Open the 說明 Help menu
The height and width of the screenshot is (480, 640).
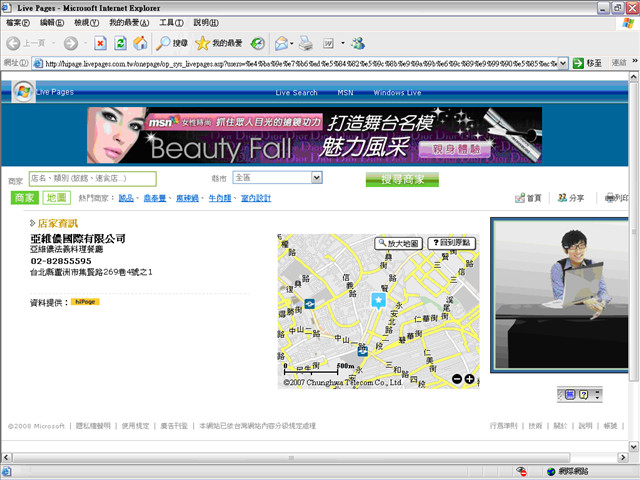click(206, 23)
